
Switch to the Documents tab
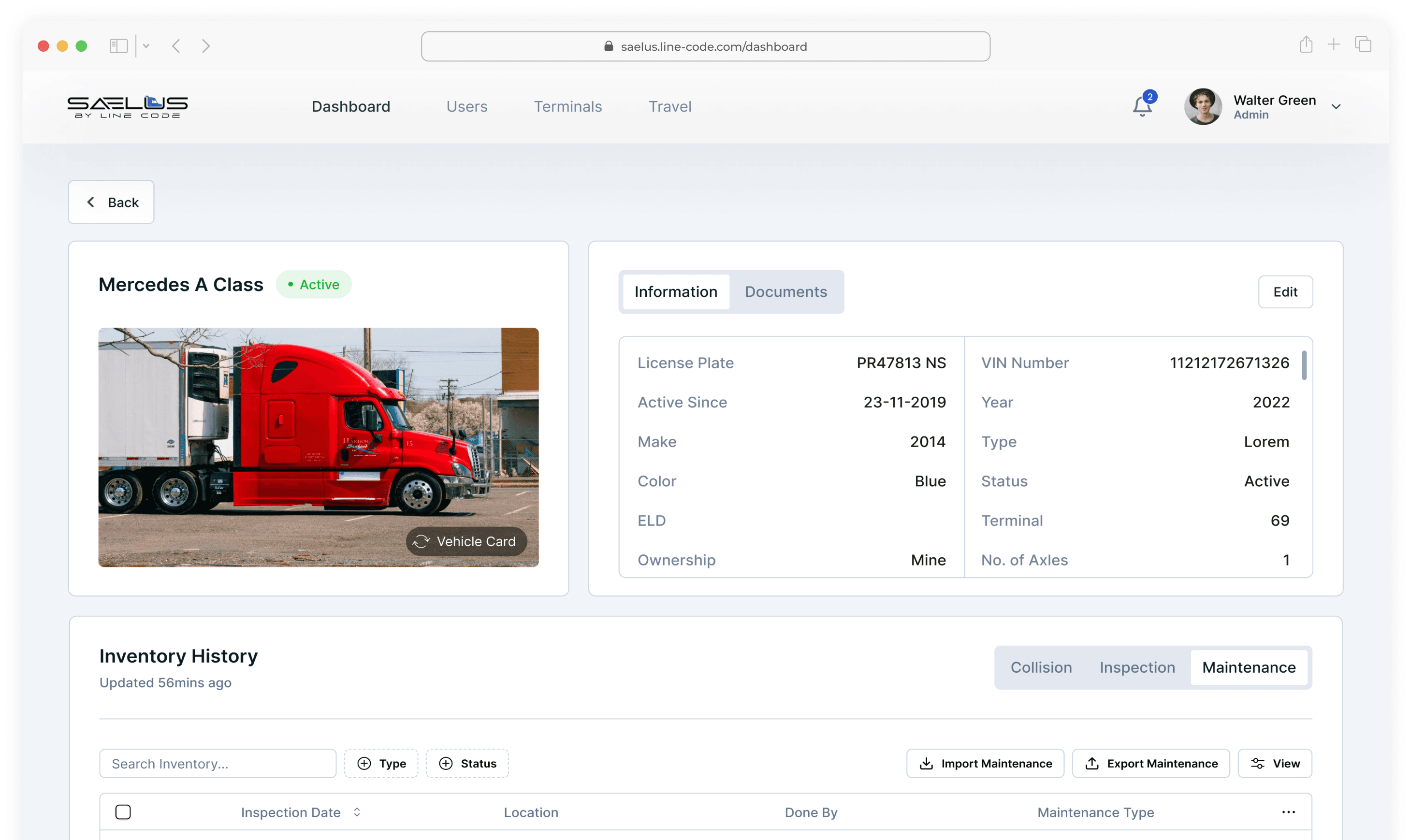[785, 291]
